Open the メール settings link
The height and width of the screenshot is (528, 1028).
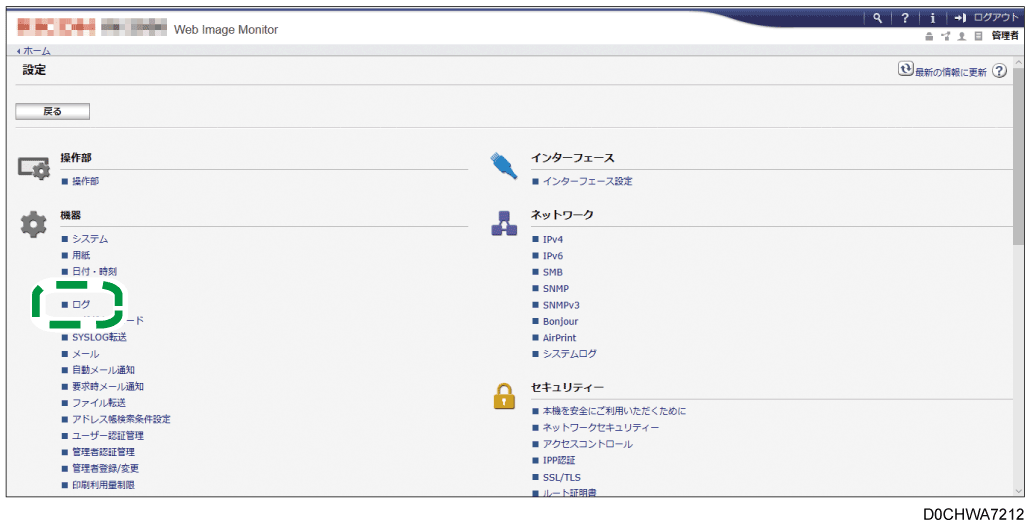click(85, 354)
